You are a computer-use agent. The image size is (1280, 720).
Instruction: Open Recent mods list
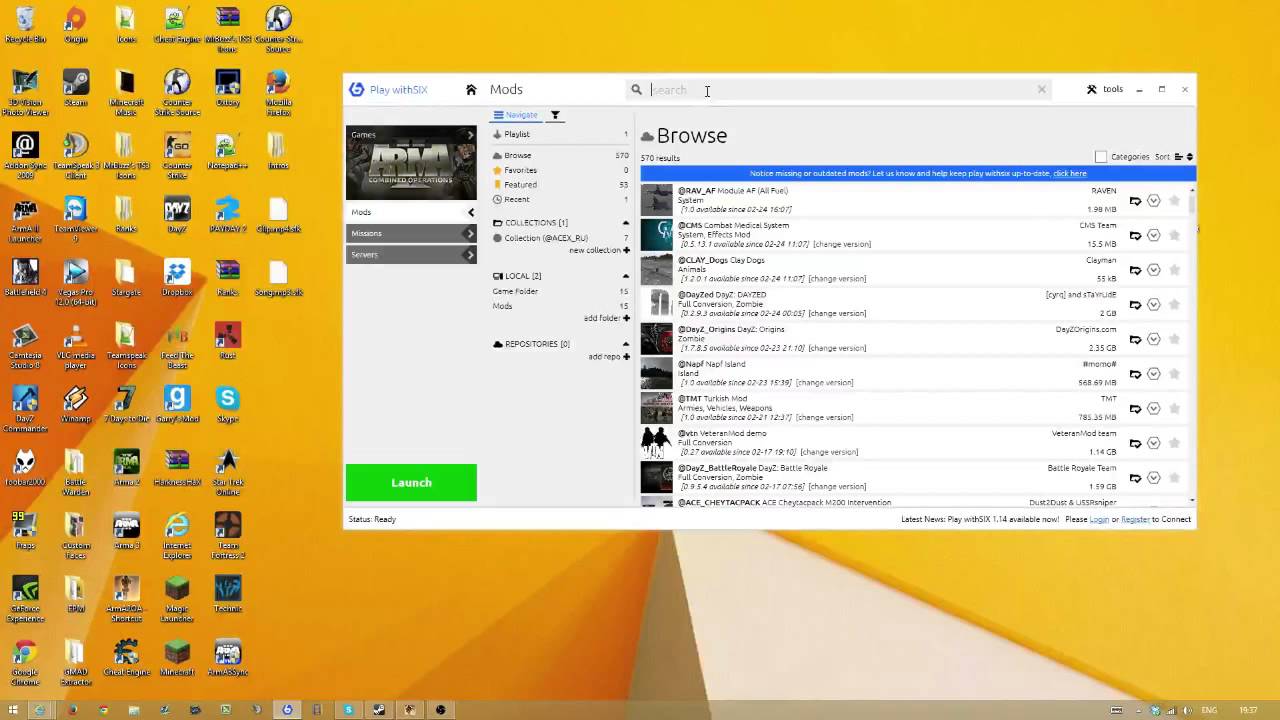(517, 199)
